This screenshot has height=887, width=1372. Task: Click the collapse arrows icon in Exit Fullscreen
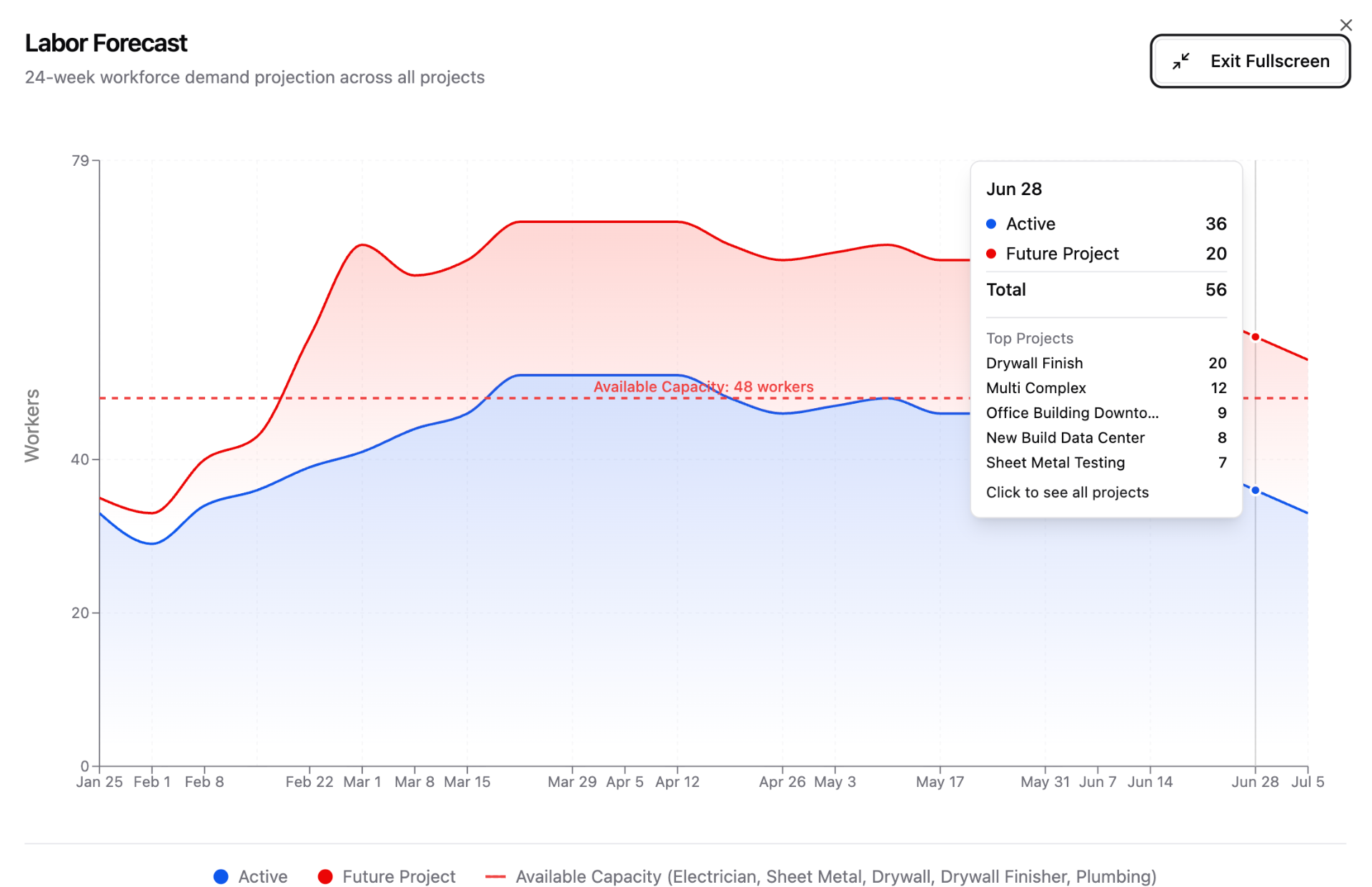pos(1181,61)
